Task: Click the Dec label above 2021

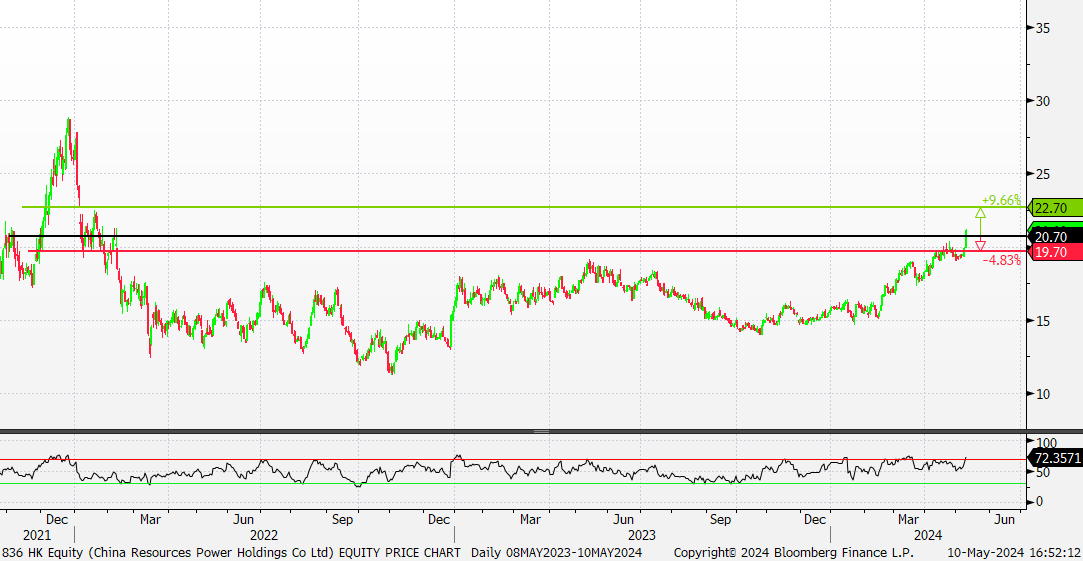Action: pos(55,519)
